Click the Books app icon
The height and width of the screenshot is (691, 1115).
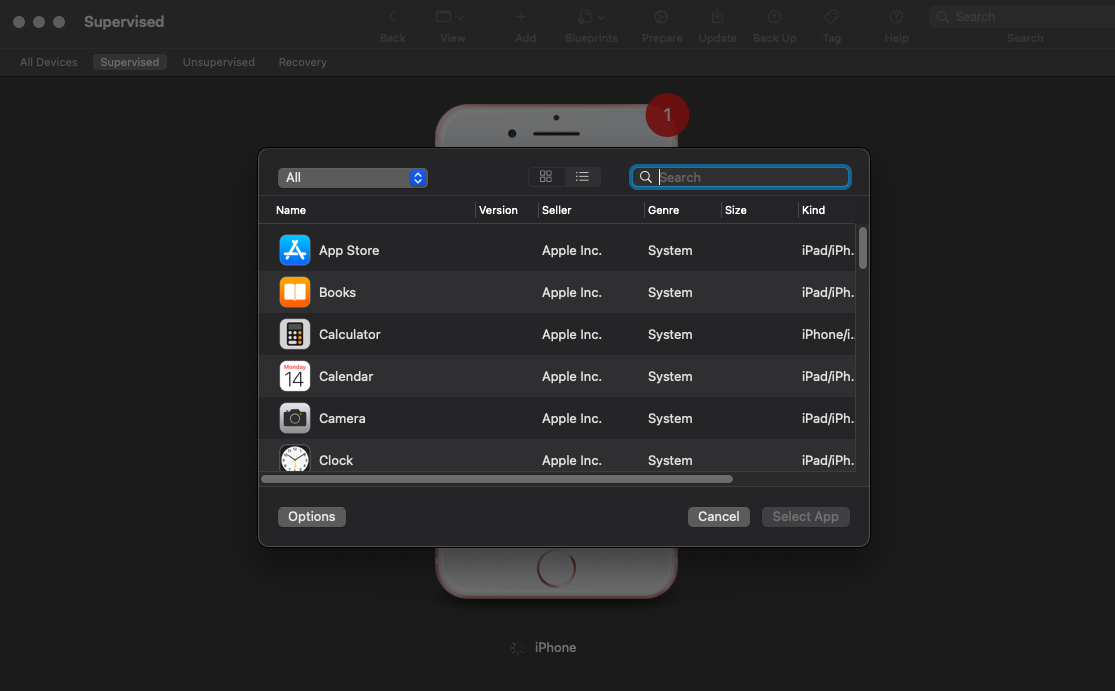pos(294,292)
